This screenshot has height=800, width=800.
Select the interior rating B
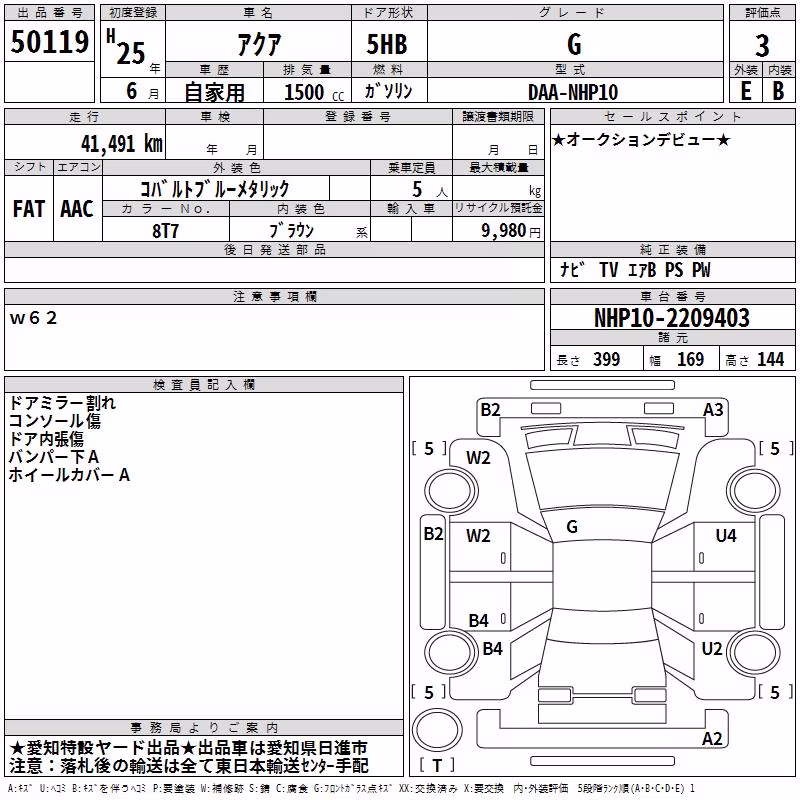(778, 91)
